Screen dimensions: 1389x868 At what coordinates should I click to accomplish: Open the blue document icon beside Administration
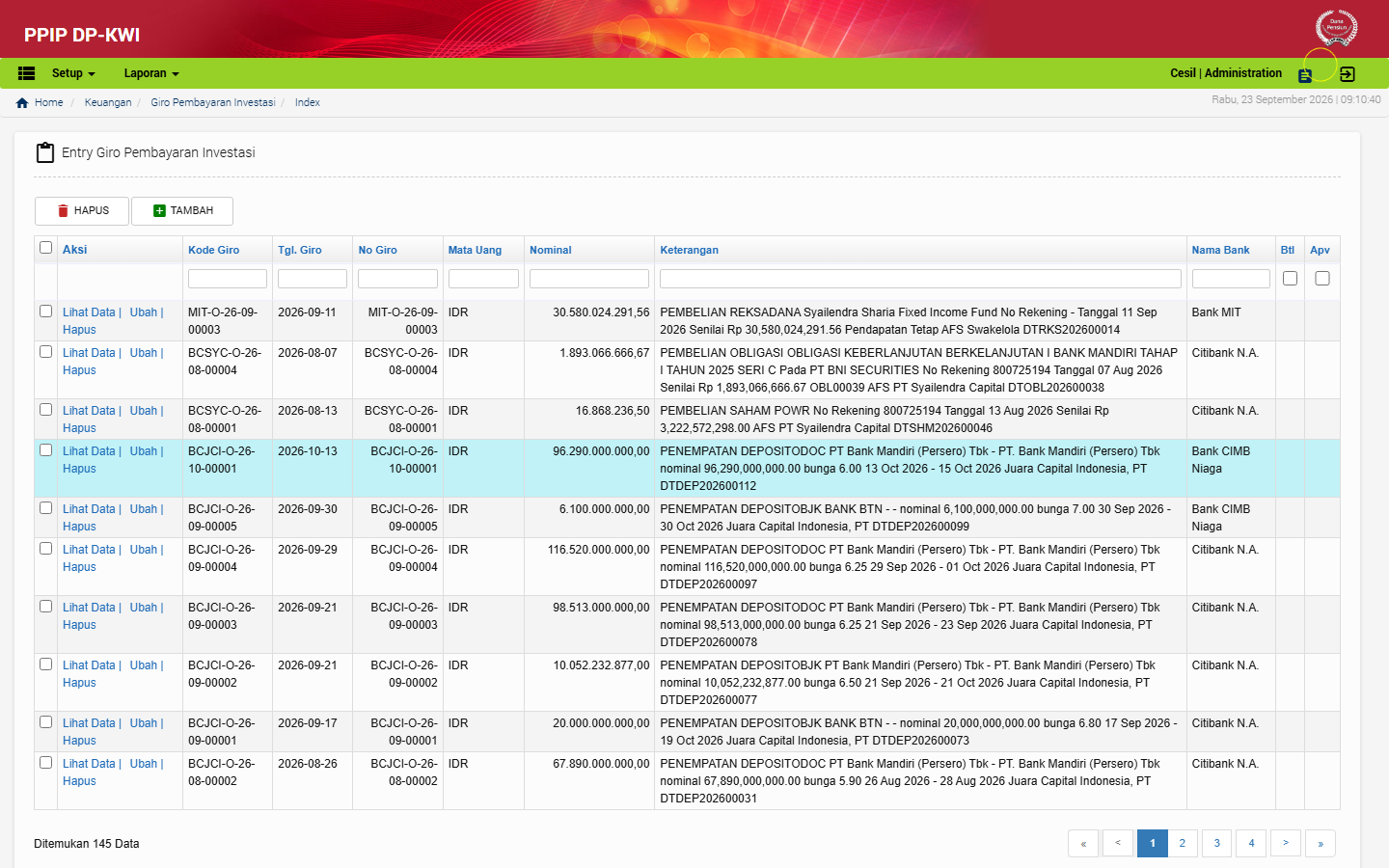click(1305, 75)
